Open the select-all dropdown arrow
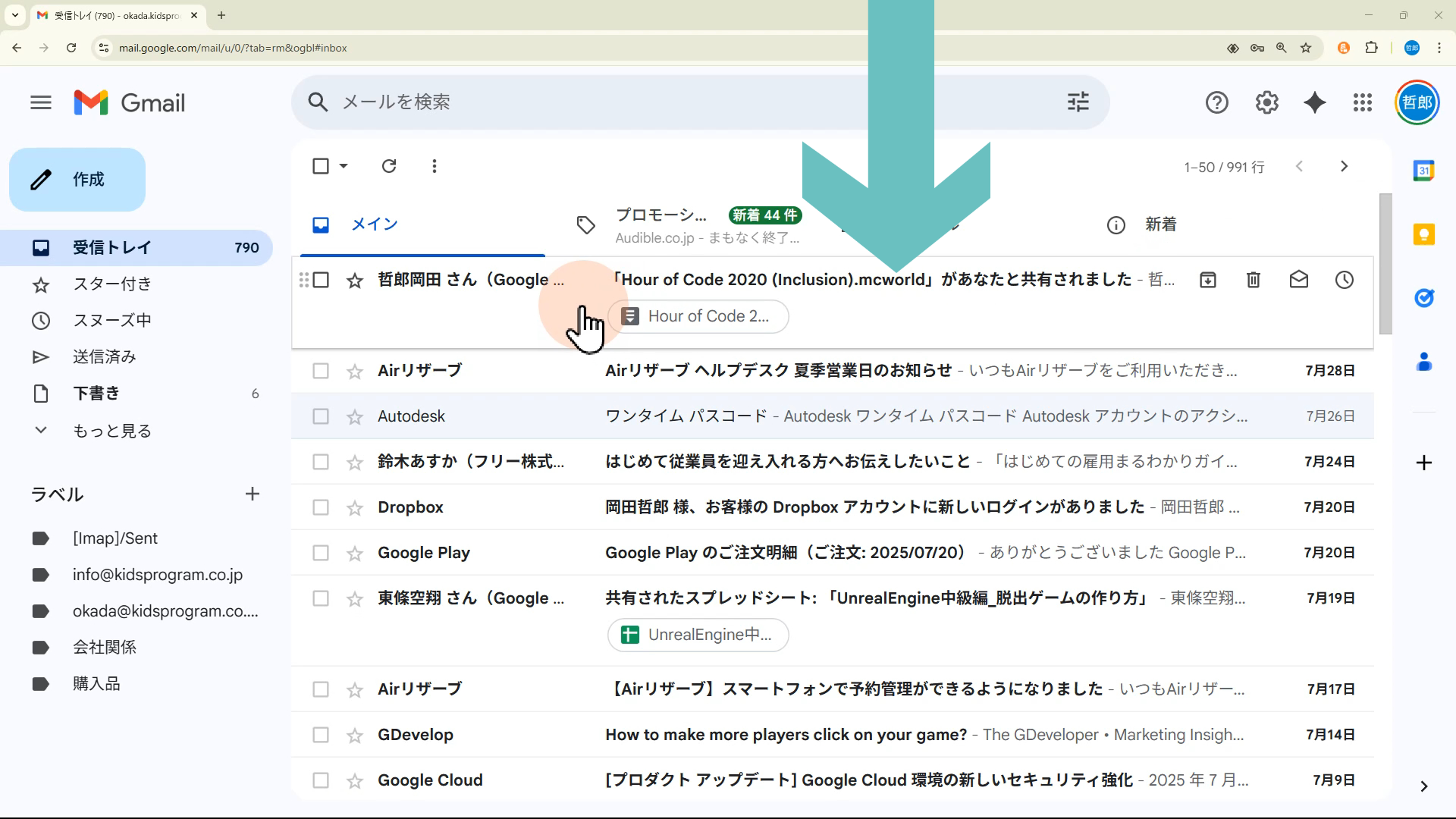 (x=344, y=166)
